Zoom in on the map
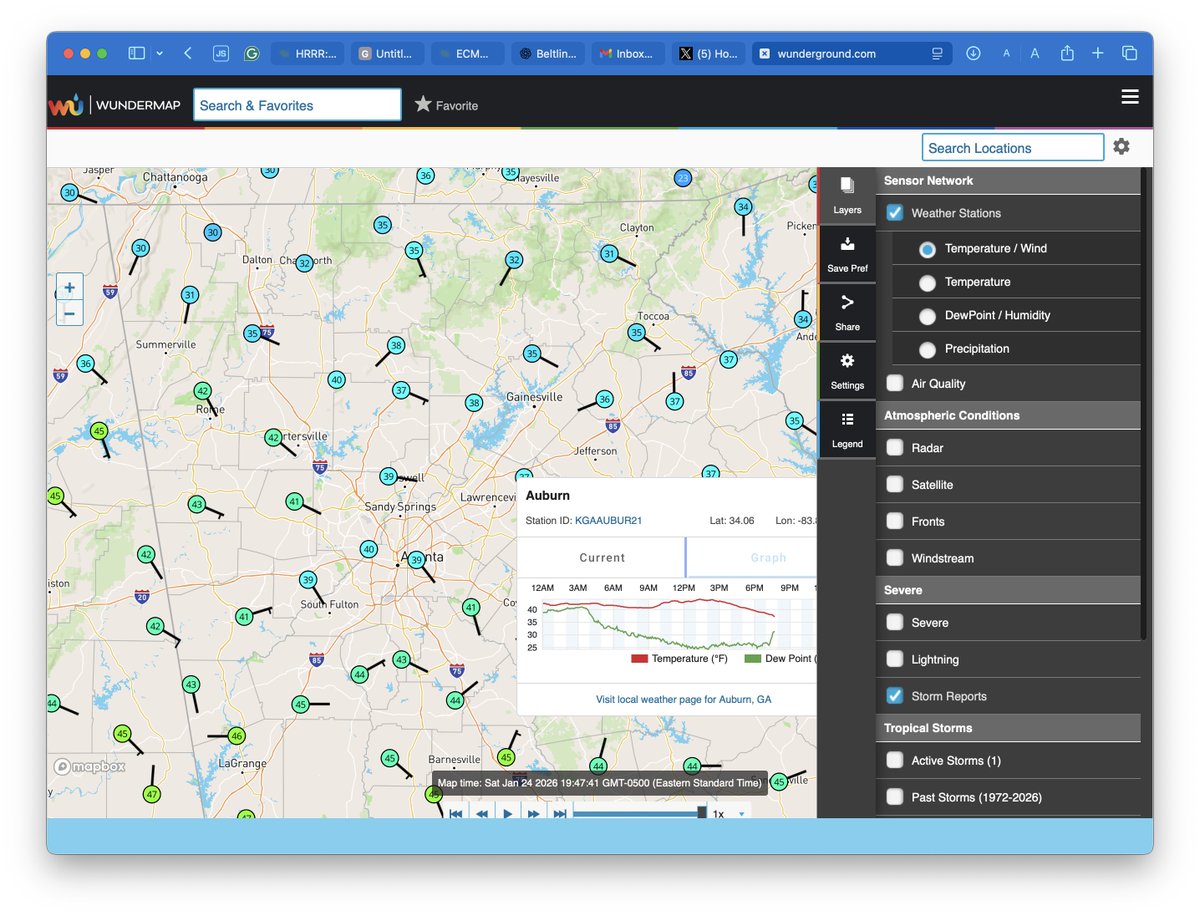1200x916 pixels. pyautogui.click(x=69, y=288)
